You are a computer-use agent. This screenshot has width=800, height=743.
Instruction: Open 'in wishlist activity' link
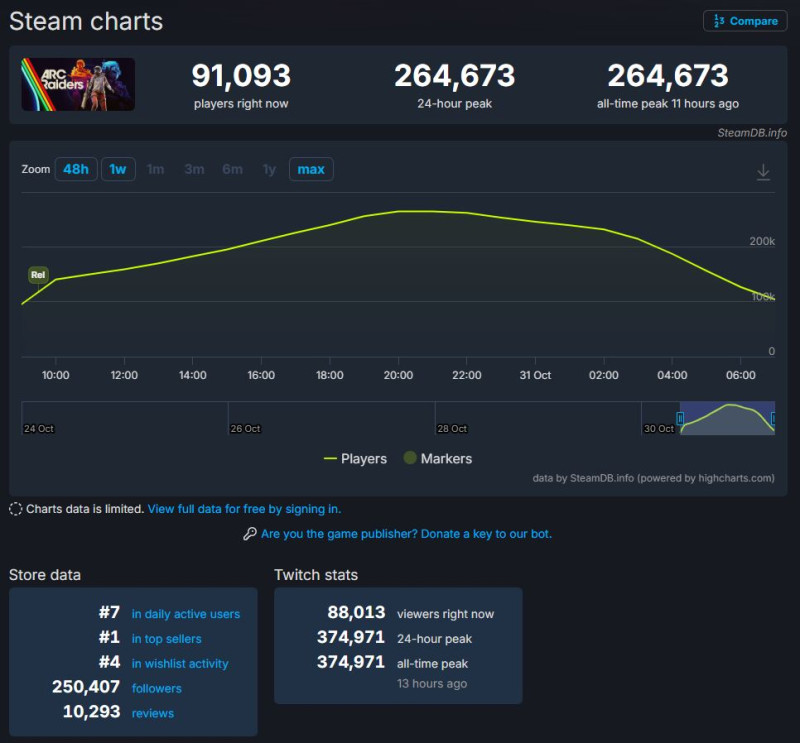click(180, 663)
